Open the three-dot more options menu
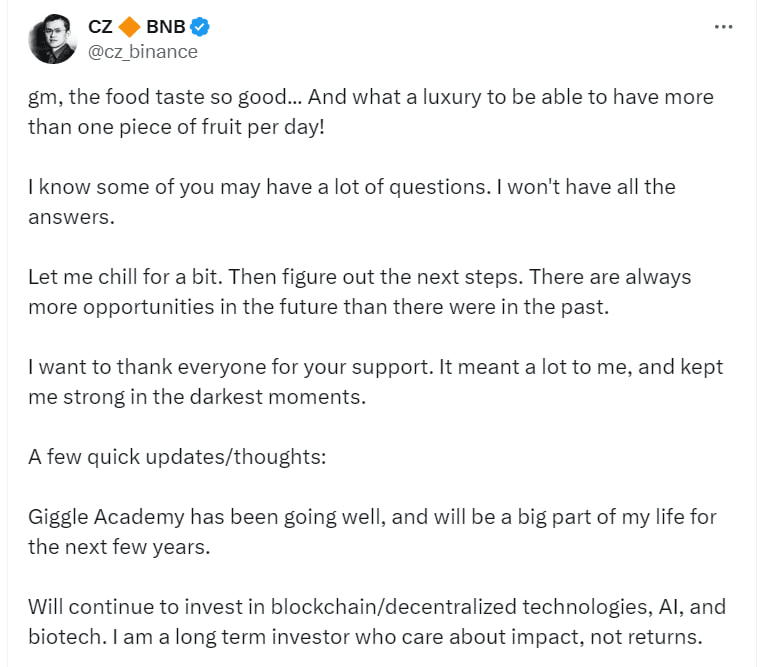The image size is (764, 667). tap(723, 27)
